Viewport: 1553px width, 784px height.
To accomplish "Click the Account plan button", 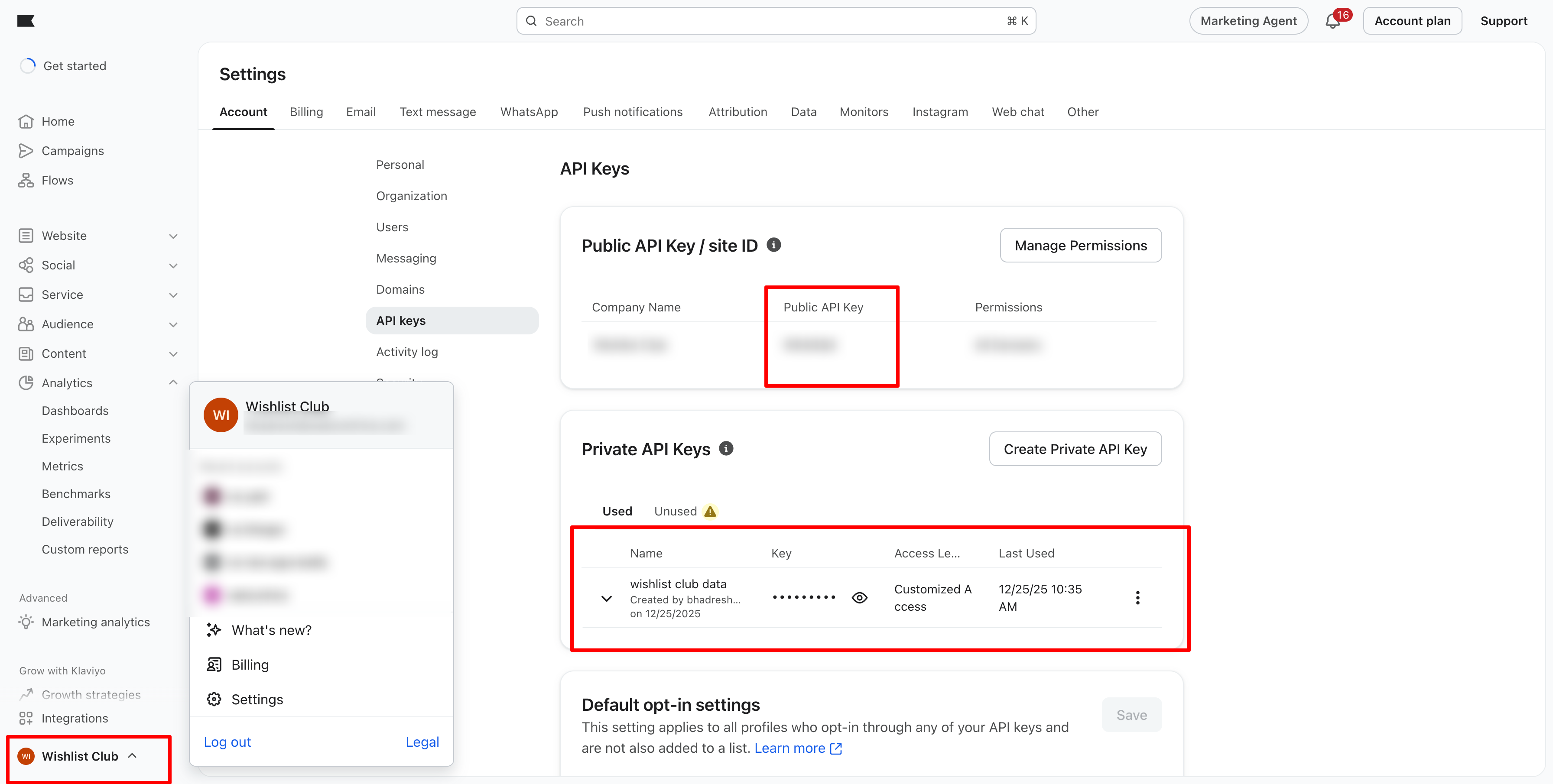I will [1413, 21].
